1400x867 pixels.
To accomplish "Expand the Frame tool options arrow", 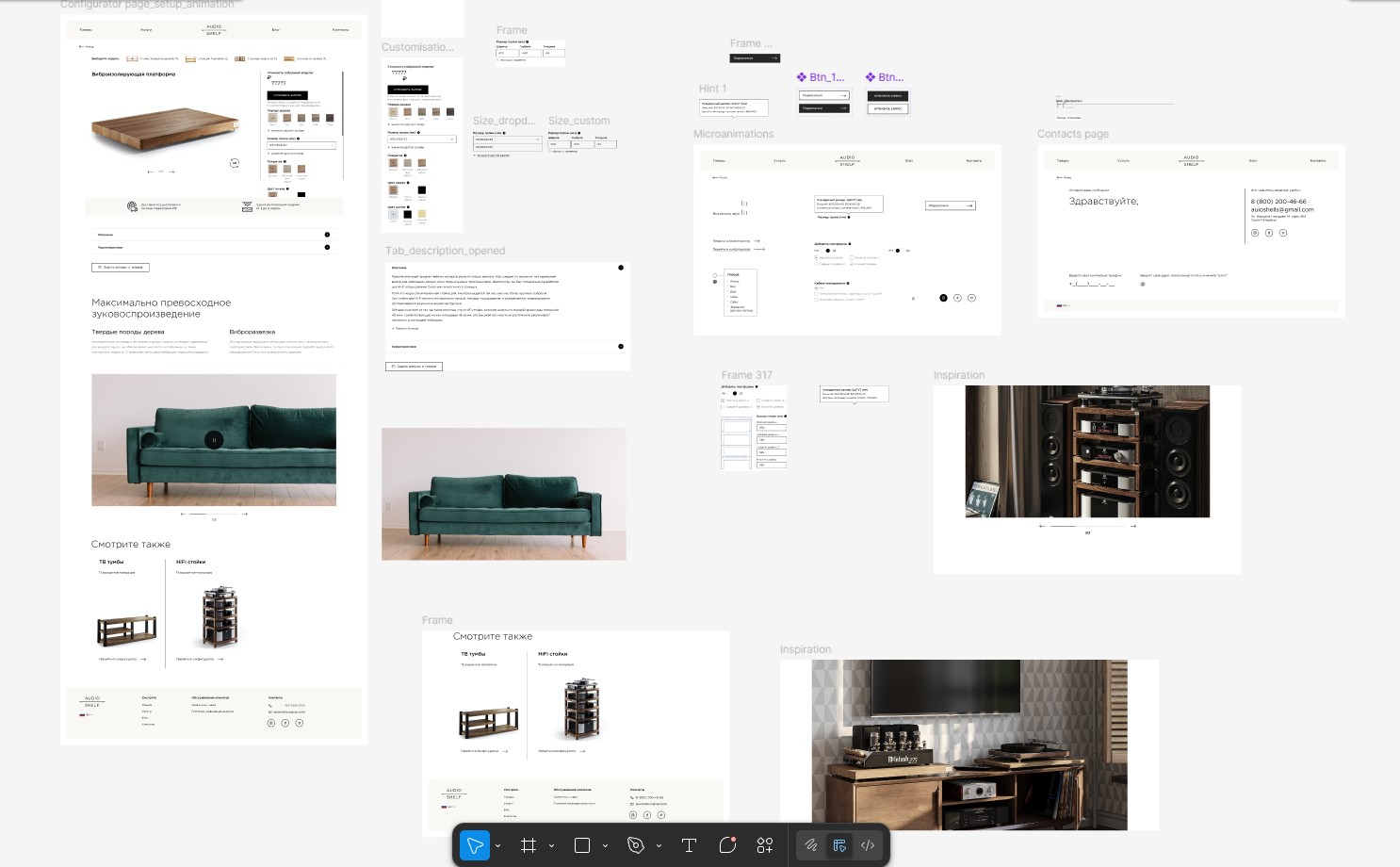I will 551,846.
